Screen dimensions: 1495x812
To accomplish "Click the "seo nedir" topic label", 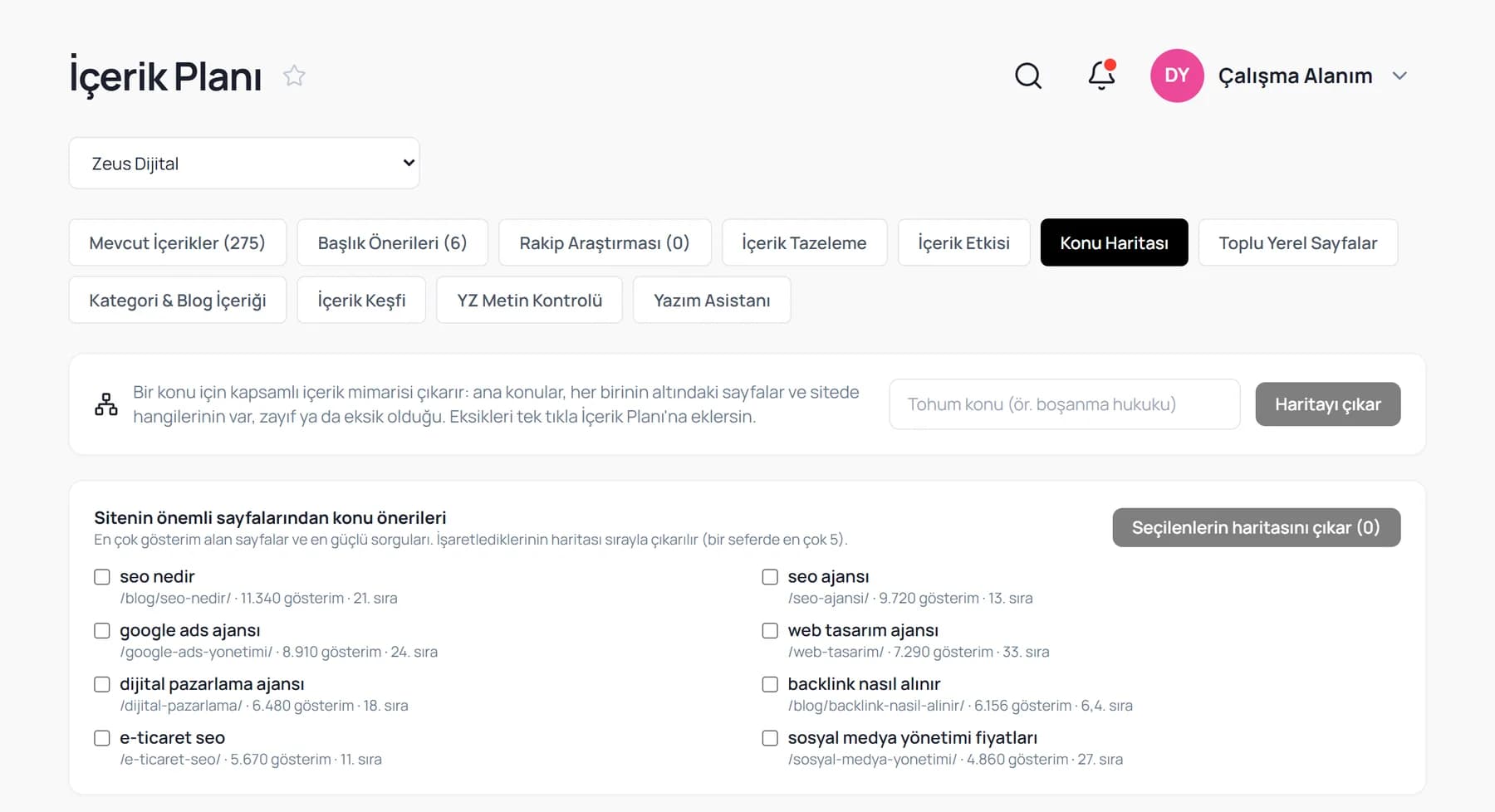I will [157, 576].
